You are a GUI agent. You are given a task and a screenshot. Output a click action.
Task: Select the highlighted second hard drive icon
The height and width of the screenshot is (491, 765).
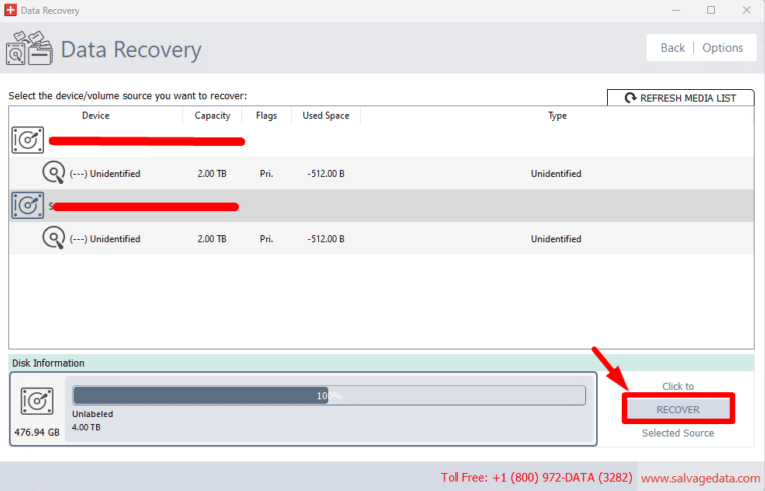[x=28, y=205]
